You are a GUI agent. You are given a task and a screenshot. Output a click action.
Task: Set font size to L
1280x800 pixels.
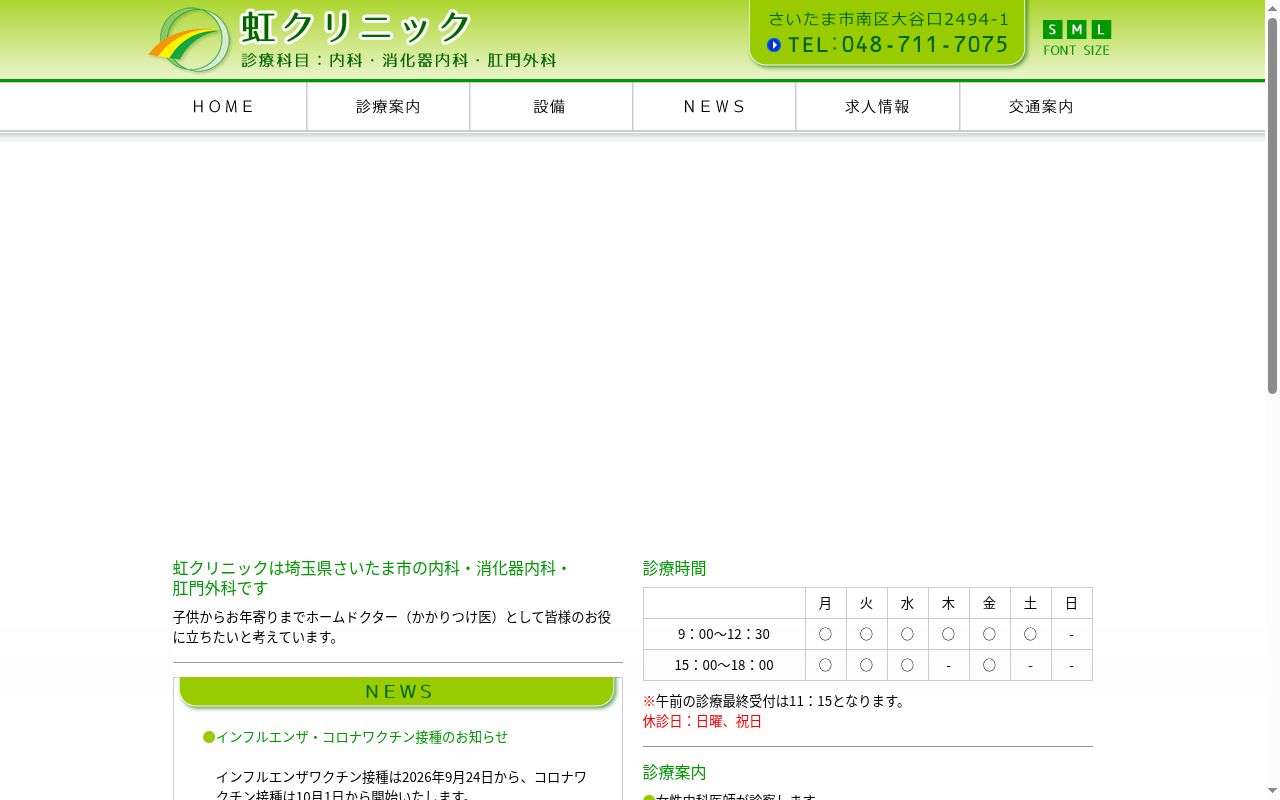(1101, 29)
